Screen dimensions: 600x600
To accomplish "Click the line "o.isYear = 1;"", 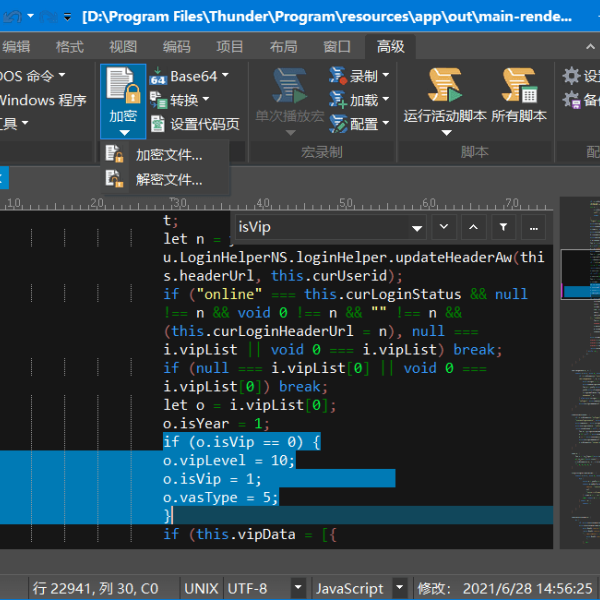I will click(x=216, y=423).
